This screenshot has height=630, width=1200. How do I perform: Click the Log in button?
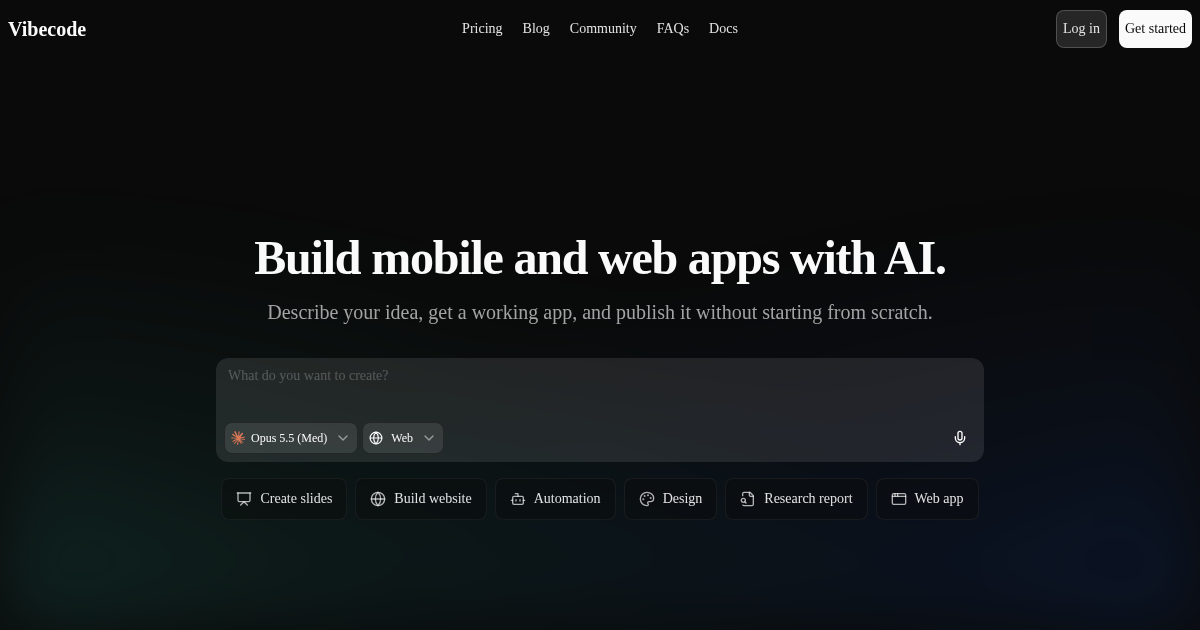(1081, 29)
